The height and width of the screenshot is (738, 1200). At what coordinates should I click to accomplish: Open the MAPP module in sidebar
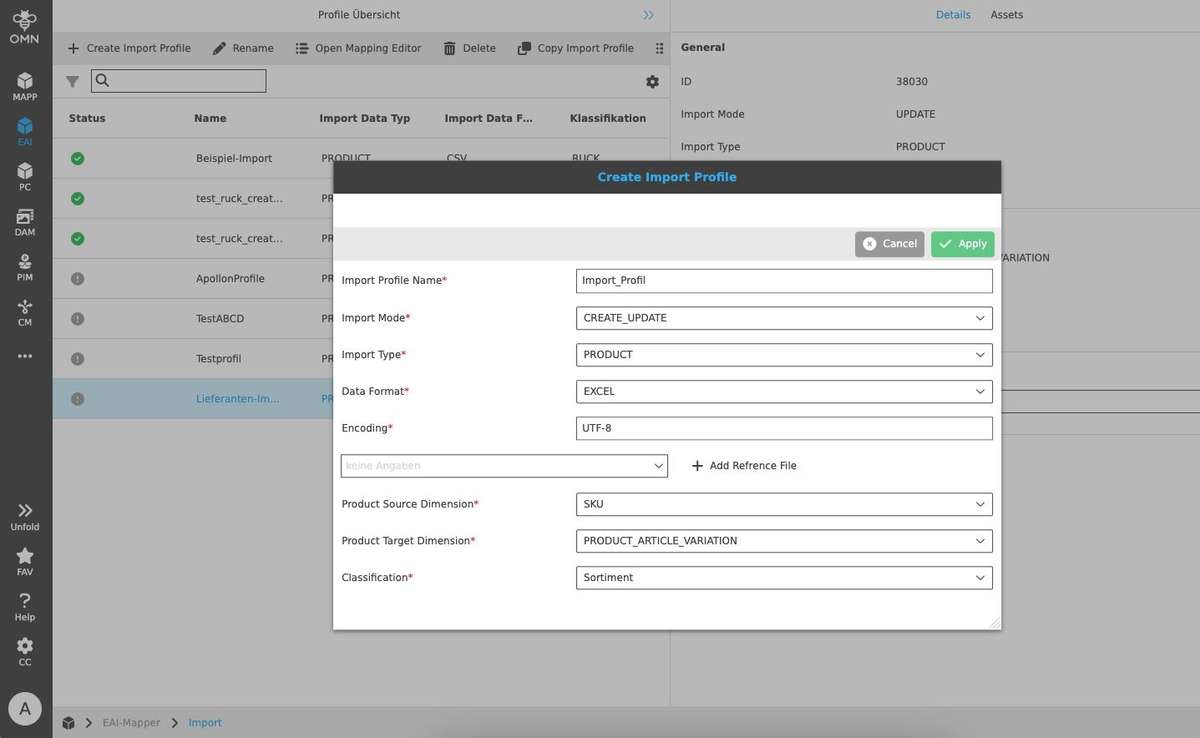coord(25,86)
